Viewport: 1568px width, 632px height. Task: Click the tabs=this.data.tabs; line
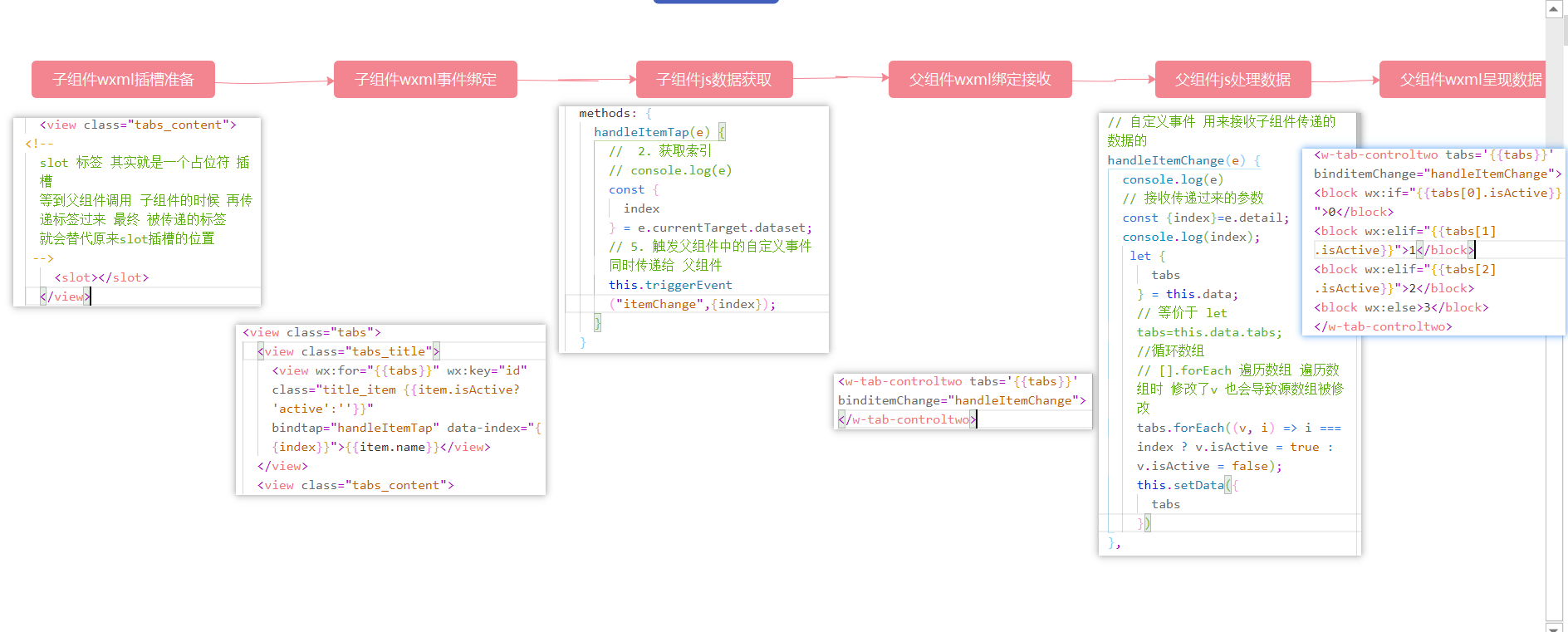pyautogui.click(x=1209, y=332)
